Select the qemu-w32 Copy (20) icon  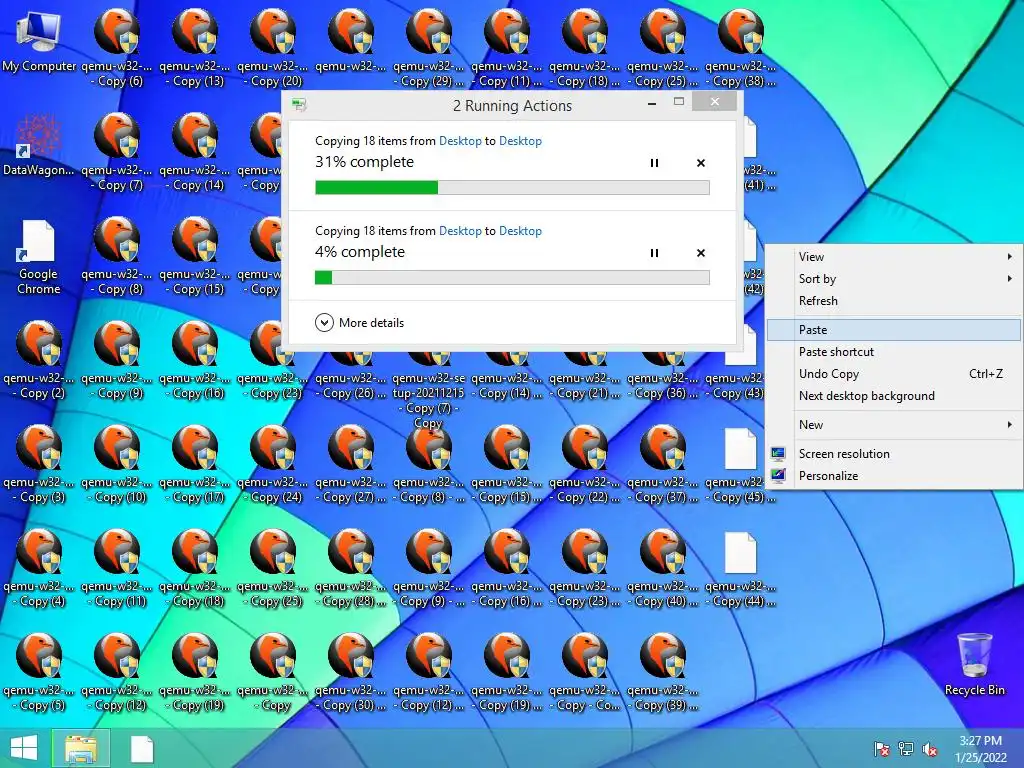pyautogui.click(x=272, y=48)
